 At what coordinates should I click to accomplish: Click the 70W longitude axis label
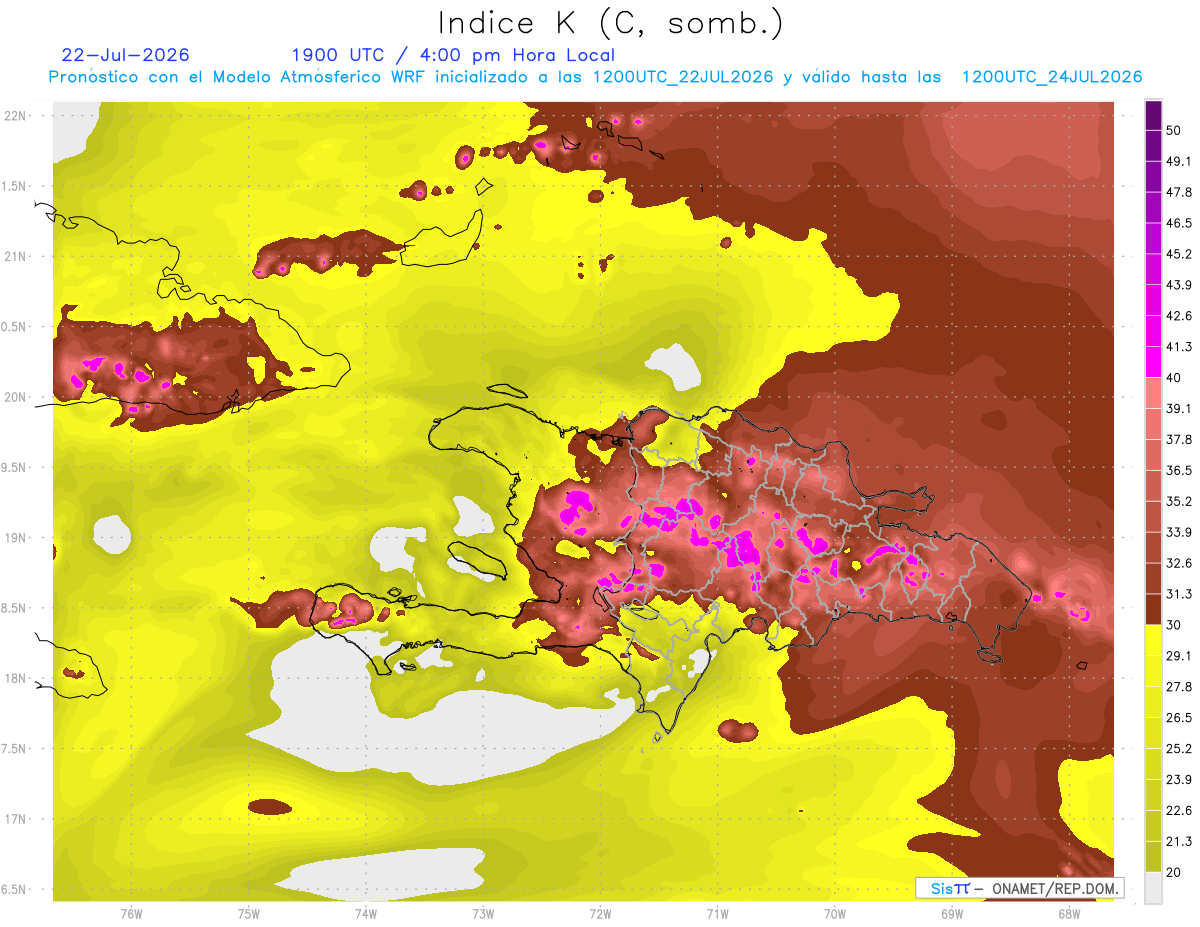pyautogui.click(x=835, y=913)
